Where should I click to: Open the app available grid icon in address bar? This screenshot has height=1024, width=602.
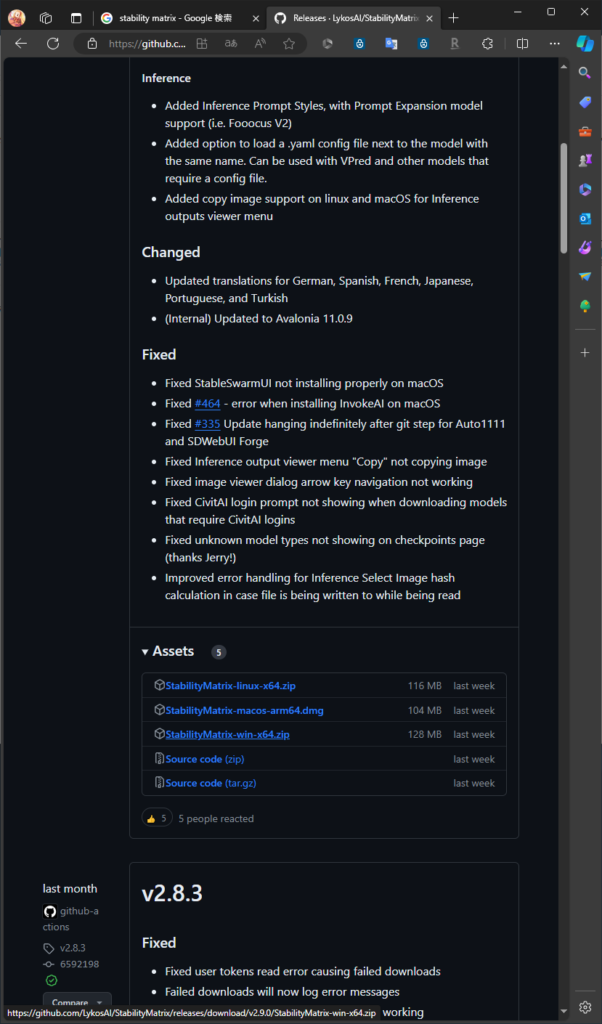click(202, 44)
